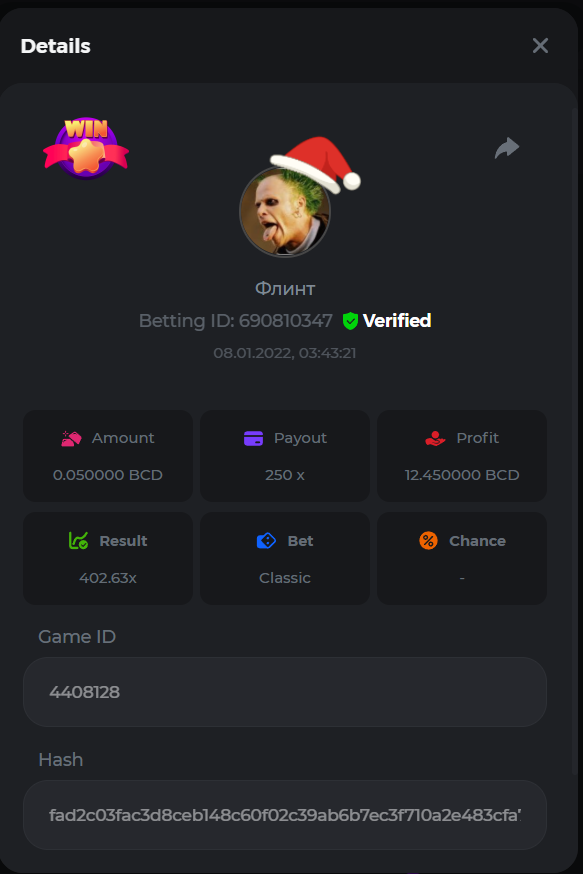Click the share arrow icon
The height and width of the screenshot is (874, 583).
coord(507,148)
